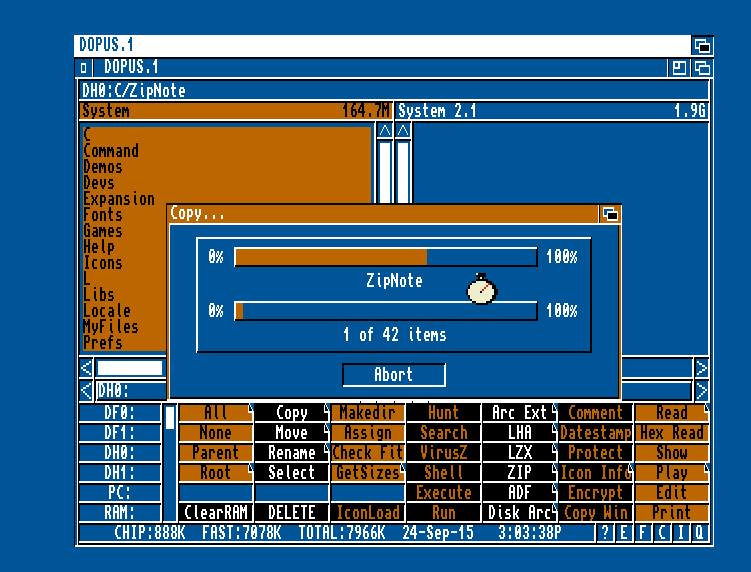Click the ClearRAM button
Image resolution: width=751 pixels, height=572 pixels.
click(x=216, y=513)
